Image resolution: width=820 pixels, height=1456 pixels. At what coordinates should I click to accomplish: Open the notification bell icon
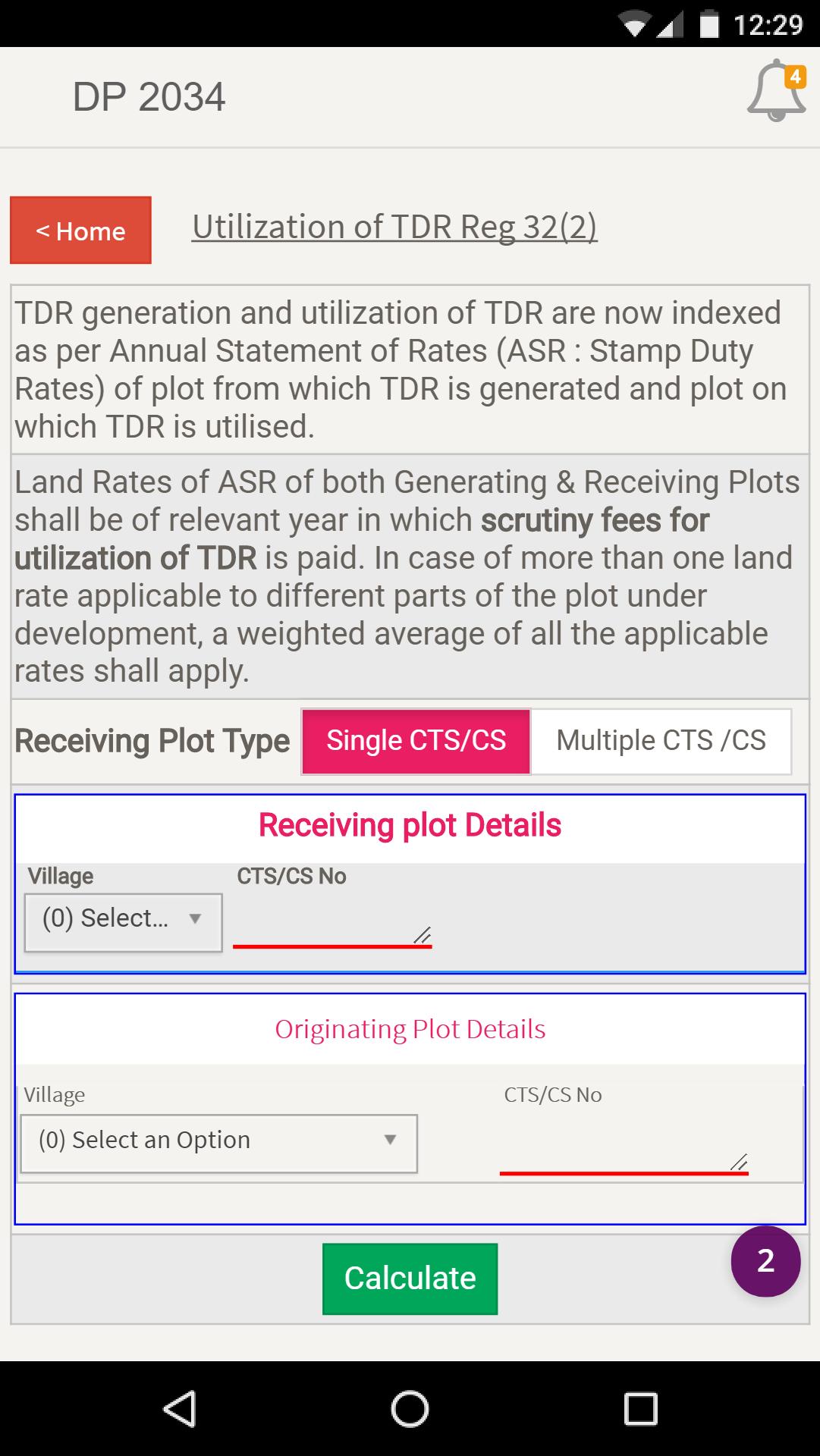tap(776, 91)
